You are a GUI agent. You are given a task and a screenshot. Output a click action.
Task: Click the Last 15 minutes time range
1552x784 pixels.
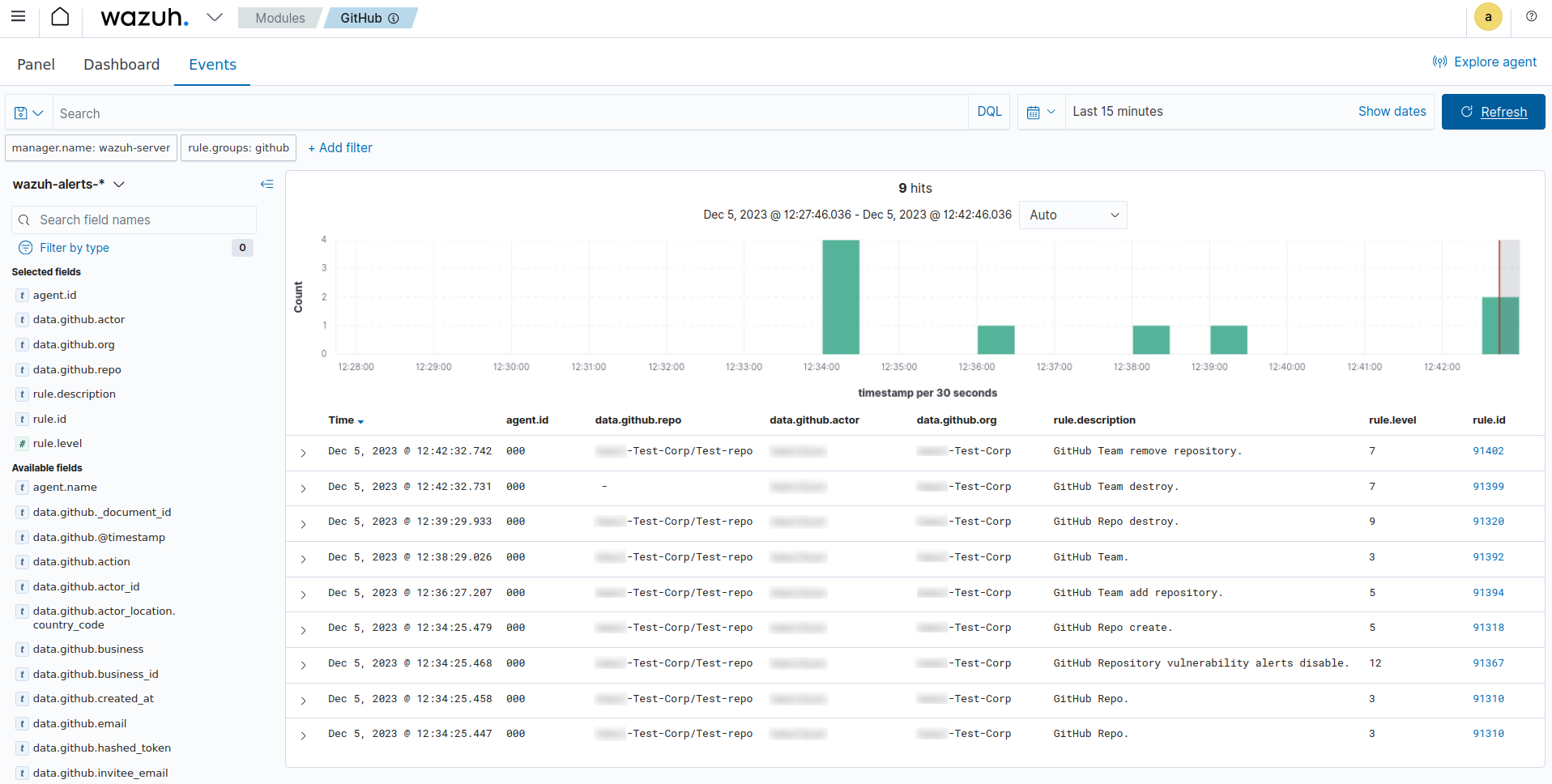[x=1117, y=112]
